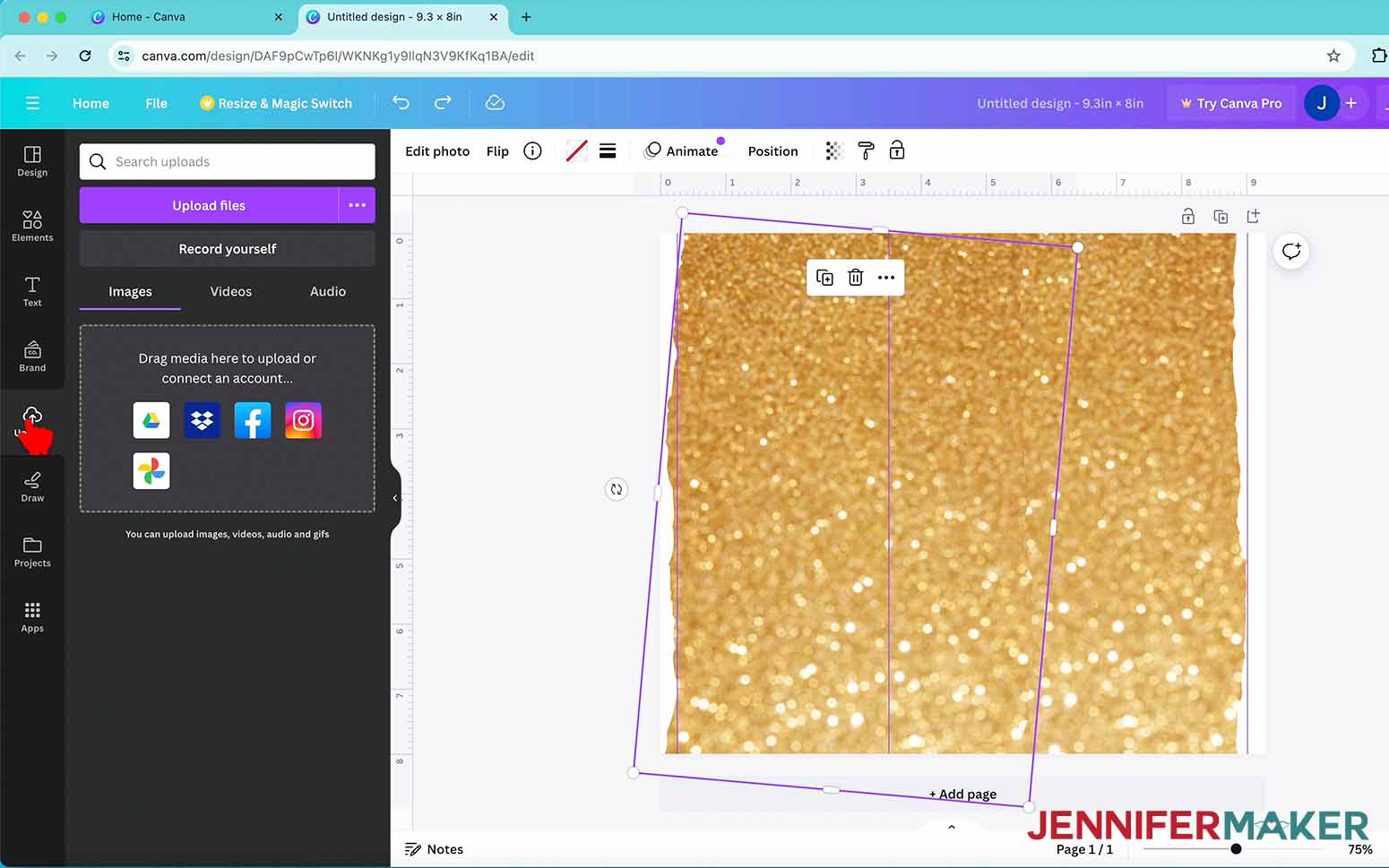
Task: Duplicate page icon above canvas
Action: (1221, 216)
